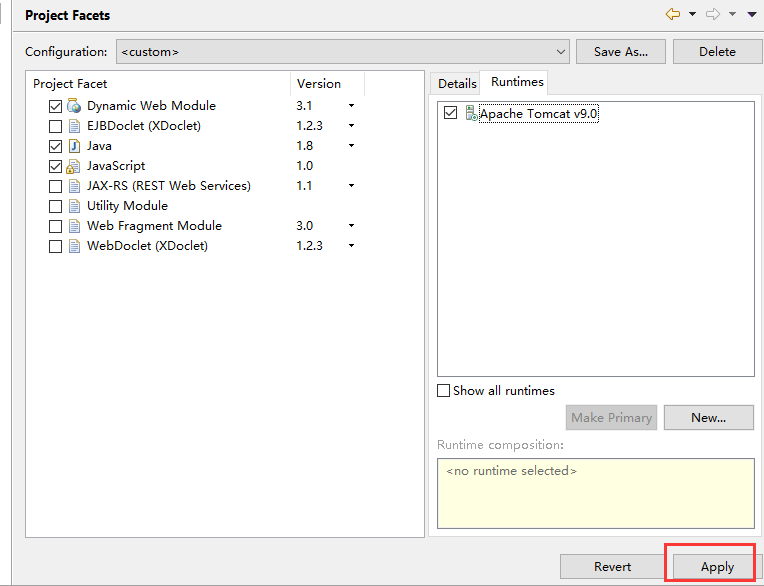Click the Apache Tomcat server icon
This screenshot has width=764, height=586.
[471, 113]
